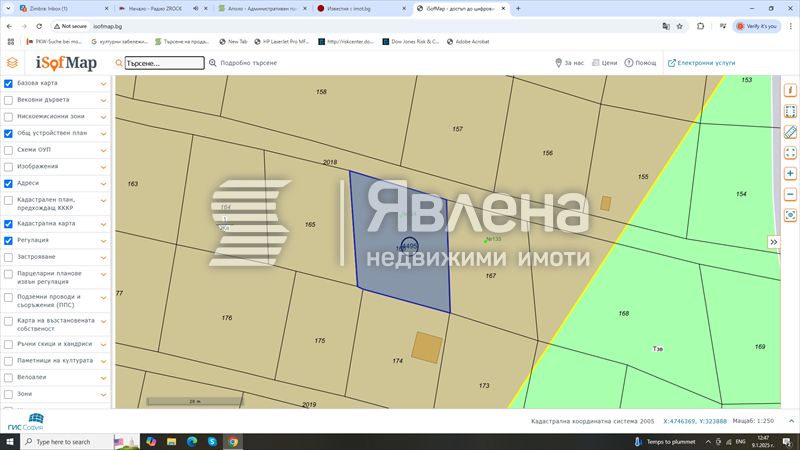
Task: Switch to the Zimbra Inbox tab
Action: (x=64, y=9)
